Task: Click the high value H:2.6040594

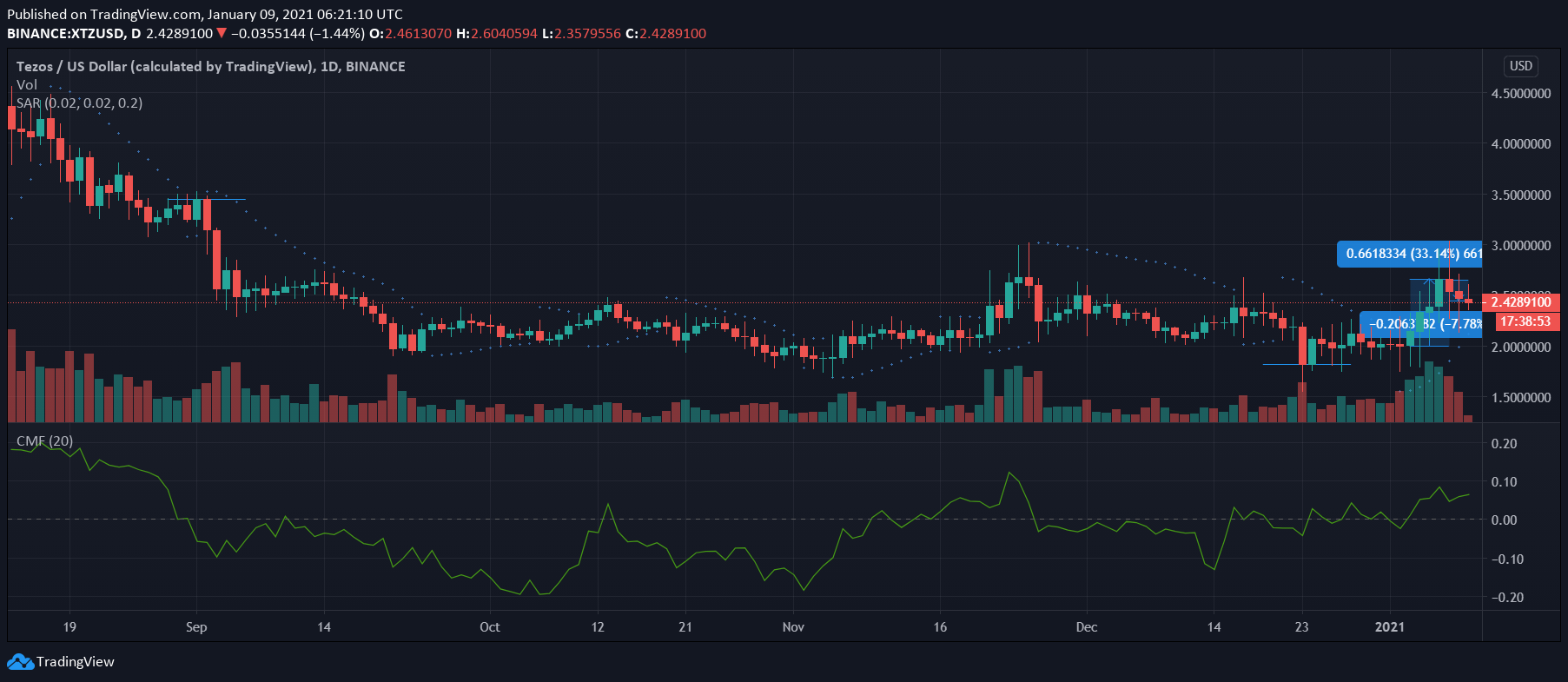Action: pyautogui.click(x=497, y=34)
